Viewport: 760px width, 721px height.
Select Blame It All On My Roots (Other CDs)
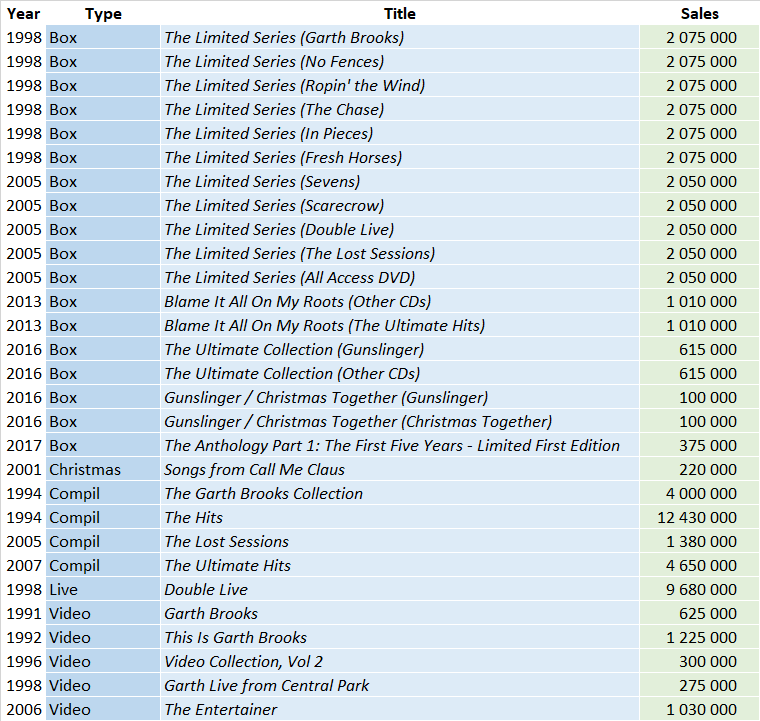[298, 302]
